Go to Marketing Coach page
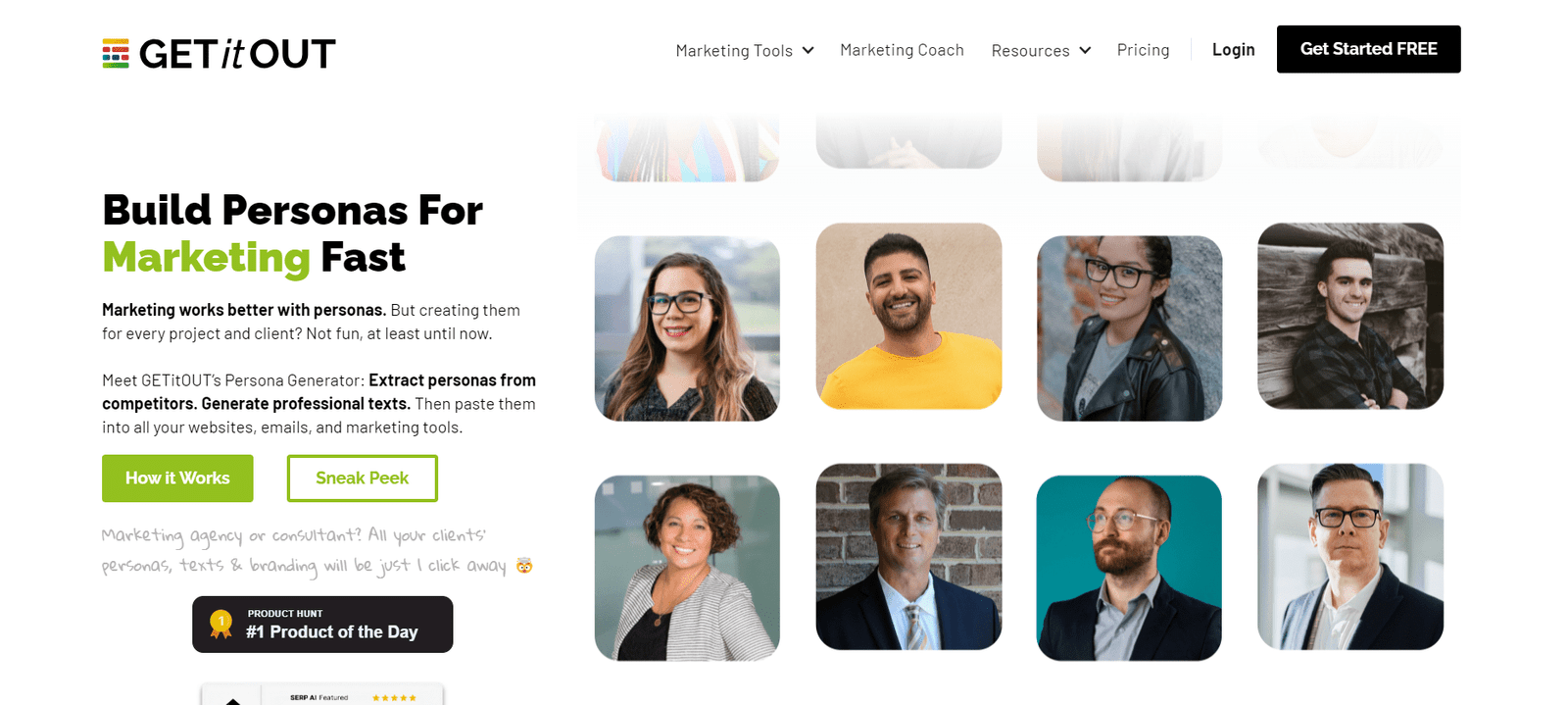 902,50
